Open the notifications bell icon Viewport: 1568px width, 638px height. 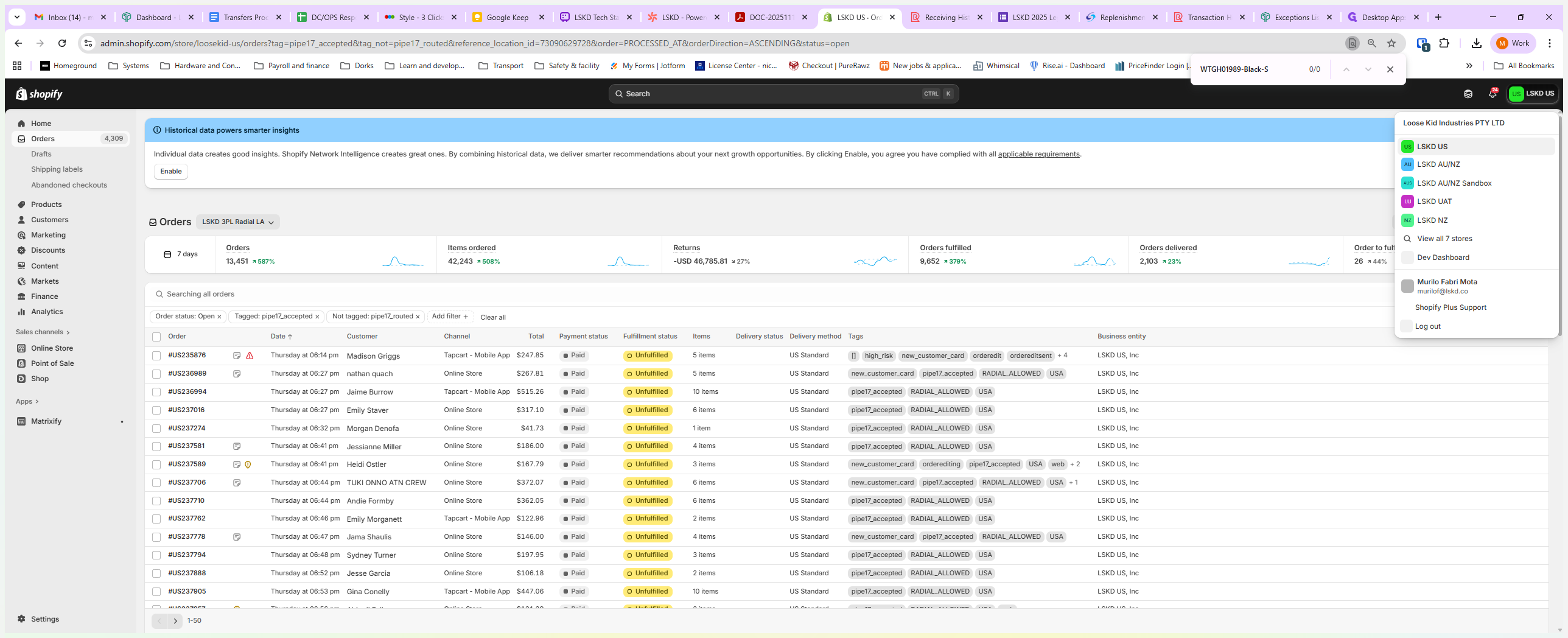click(x=1492, y=94)
